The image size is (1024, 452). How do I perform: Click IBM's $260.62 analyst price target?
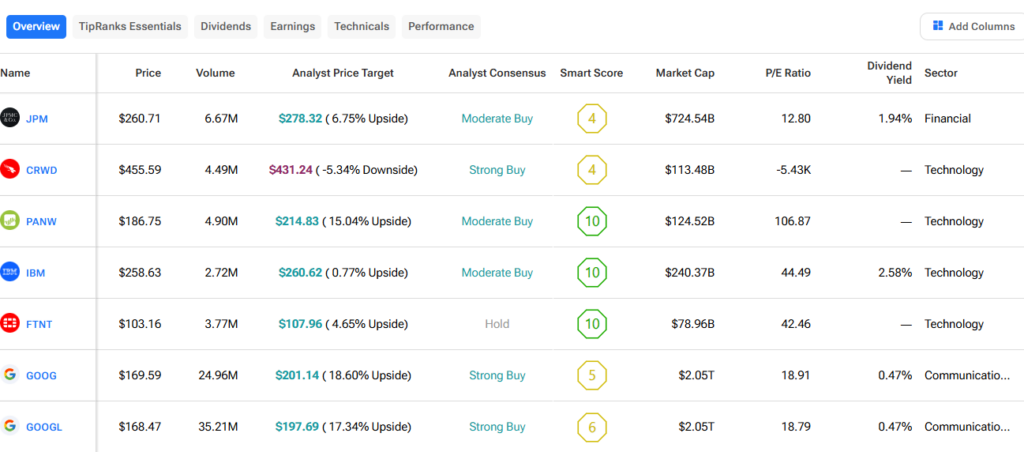298,273
